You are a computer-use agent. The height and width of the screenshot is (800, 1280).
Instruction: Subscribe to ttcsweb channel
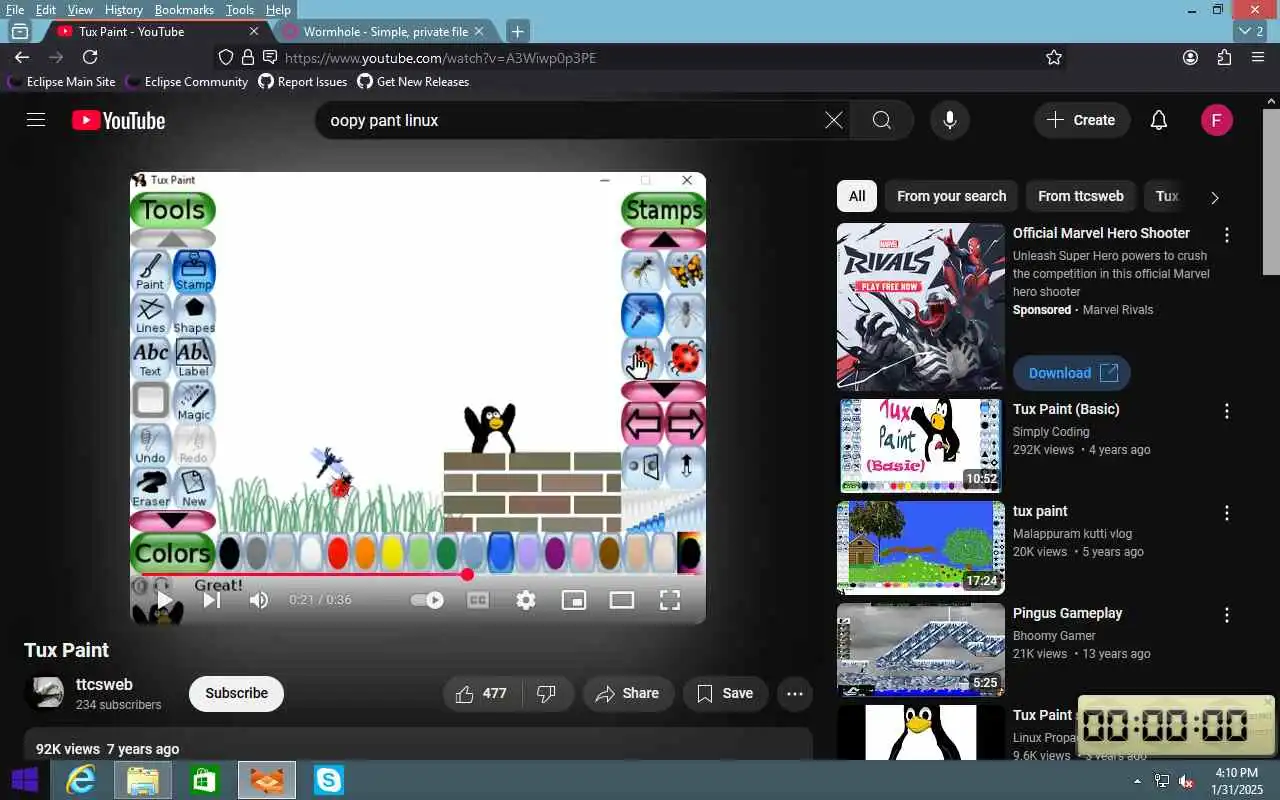(236, 693)
